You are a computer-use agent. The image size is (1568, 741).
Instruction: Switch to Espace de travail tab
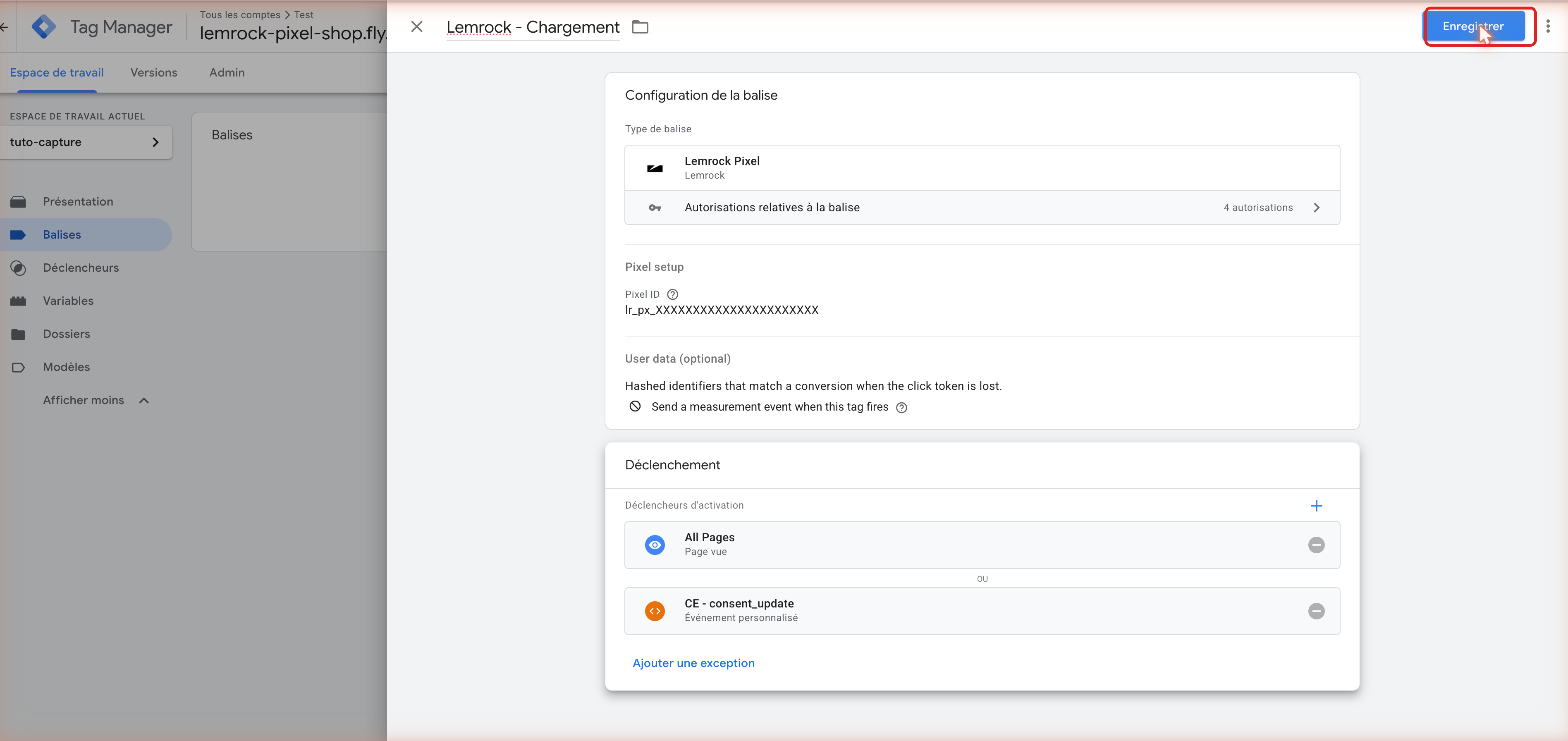[57, 72]
